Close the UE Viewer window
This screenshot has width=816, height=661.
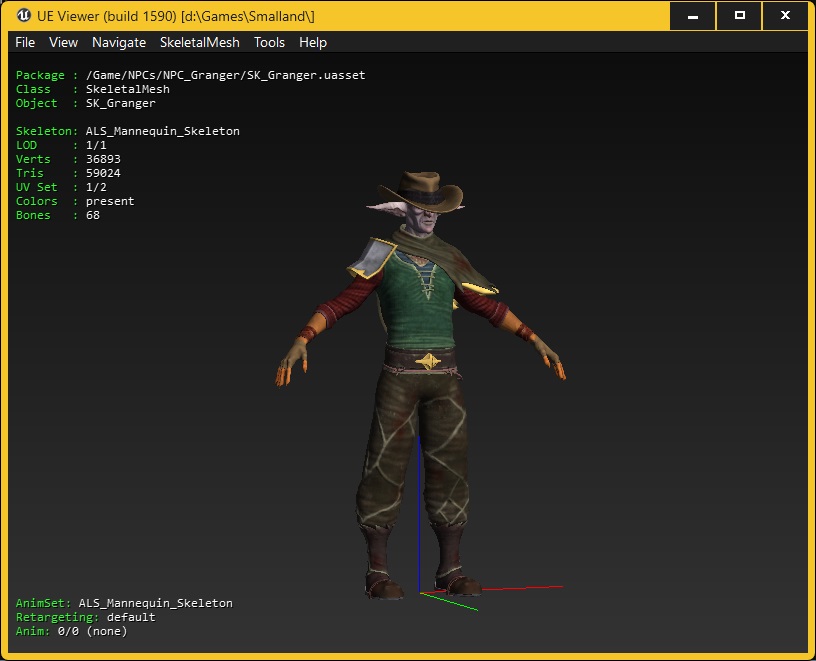click(x=785, y=16)
